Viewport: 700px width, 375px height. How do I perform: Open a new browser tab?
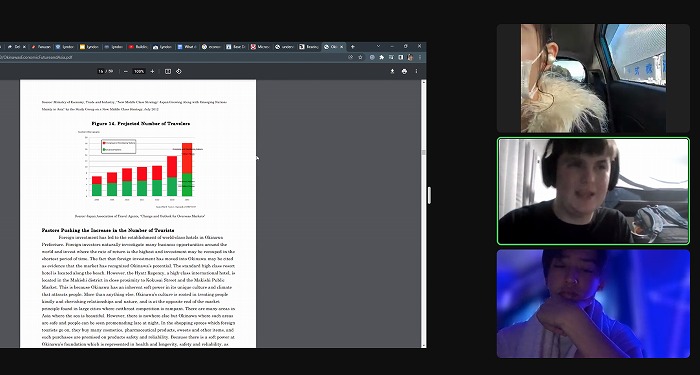click(353, 46)
